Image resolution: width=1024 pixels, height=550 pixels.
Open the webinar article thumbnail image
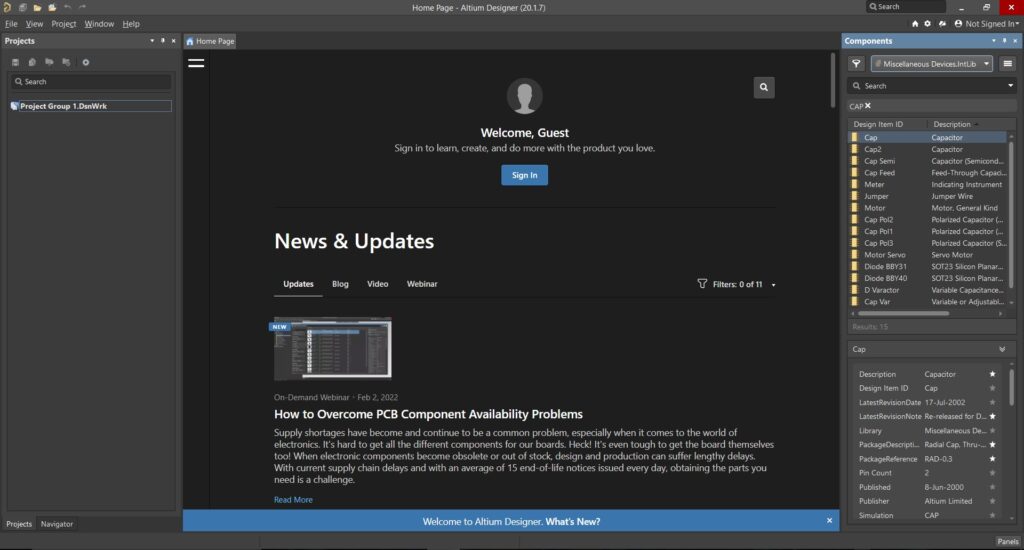click(332, 348)
